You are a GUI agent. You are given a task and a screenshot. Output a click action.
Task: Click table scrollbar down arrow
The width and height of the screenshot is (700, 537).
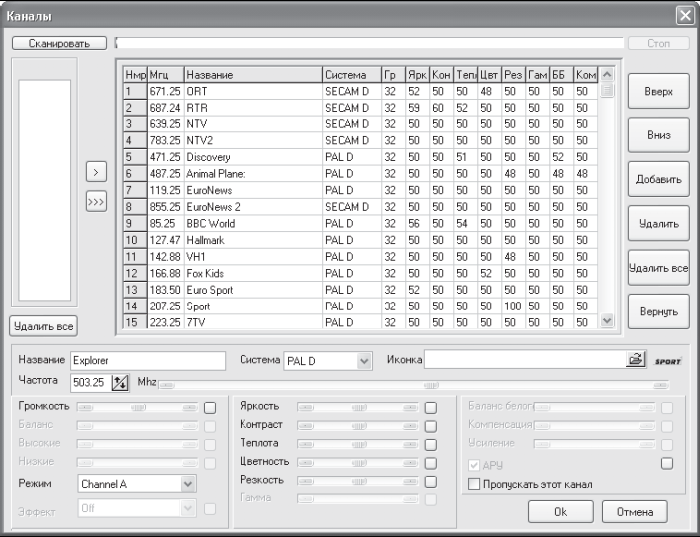click(607, 320)
